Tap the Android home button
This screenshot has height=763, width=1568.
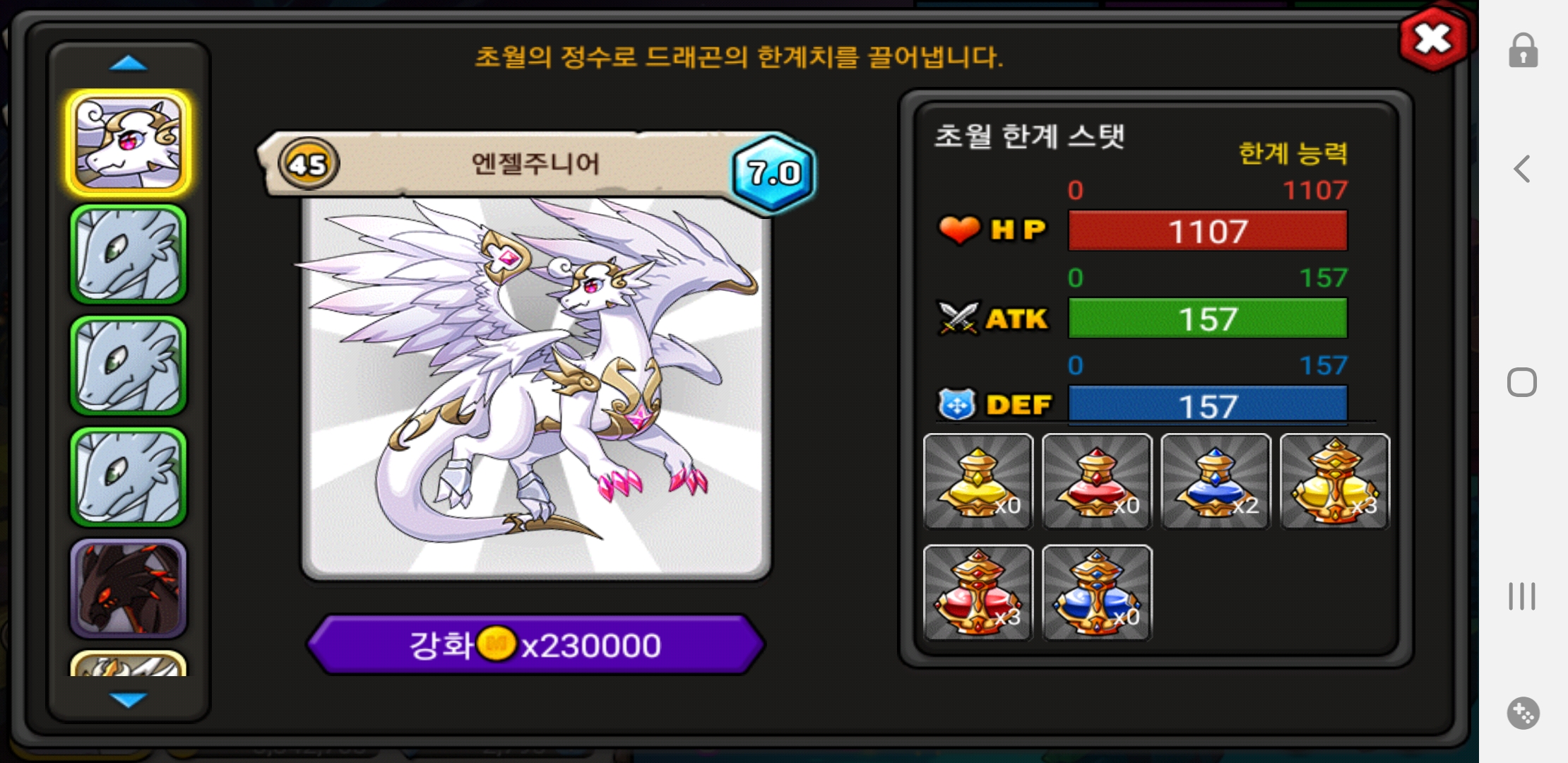[x=1522, y=382]
